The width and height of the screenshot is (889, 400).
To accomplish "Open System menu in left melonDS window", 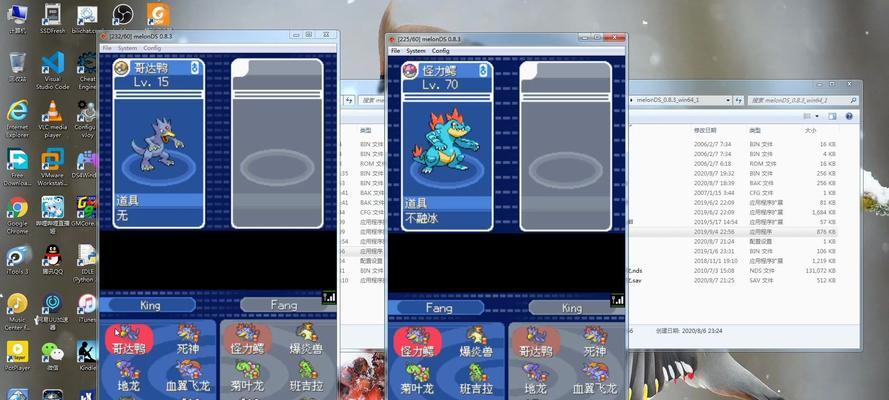I will point(127,48).
